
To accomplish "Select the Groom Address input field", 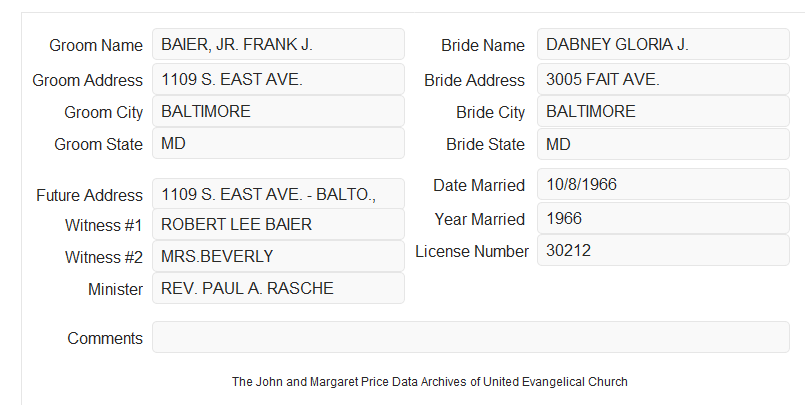I will [278, 79].
